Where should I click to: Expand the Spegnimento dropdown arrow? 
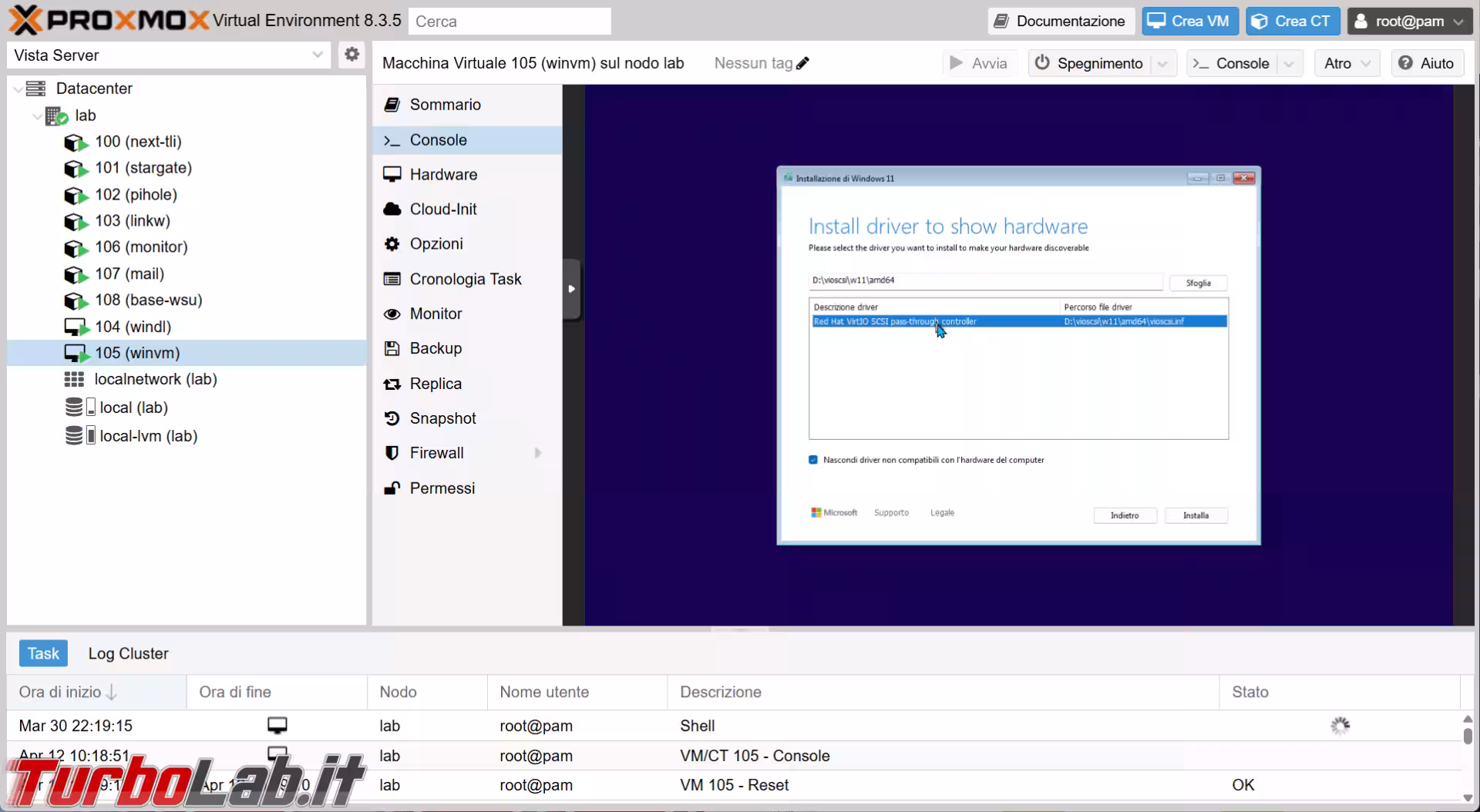1163,63
